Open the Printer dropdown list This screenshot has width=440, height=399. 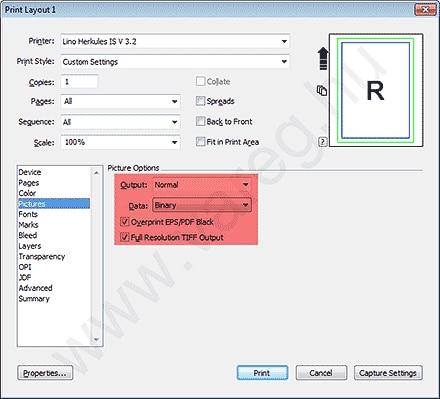pyautogui.click(x=175, y=42)
